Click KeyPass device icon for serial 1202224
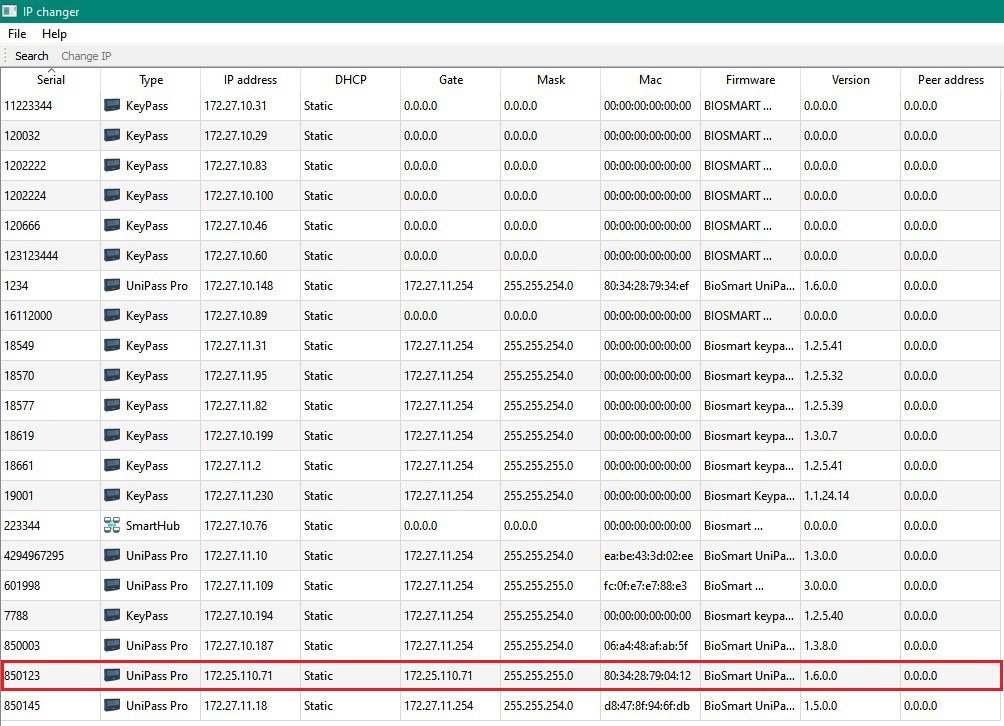The image size is (1004, 726). tap(112, 195)
